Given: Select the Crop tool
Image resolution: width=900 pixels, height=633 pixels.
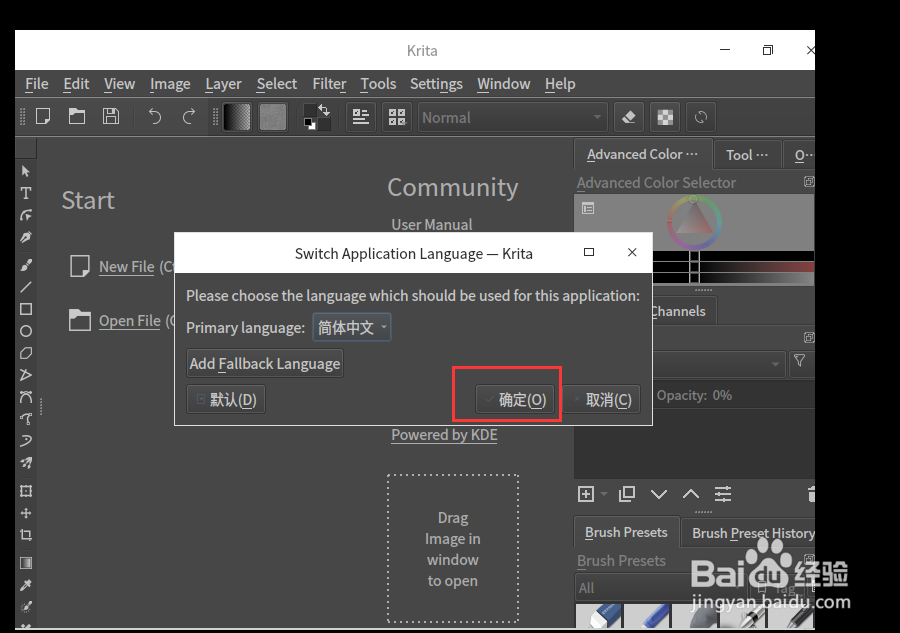Looking at the screenshot, I should pyautogui.click(x=26, y=535).
